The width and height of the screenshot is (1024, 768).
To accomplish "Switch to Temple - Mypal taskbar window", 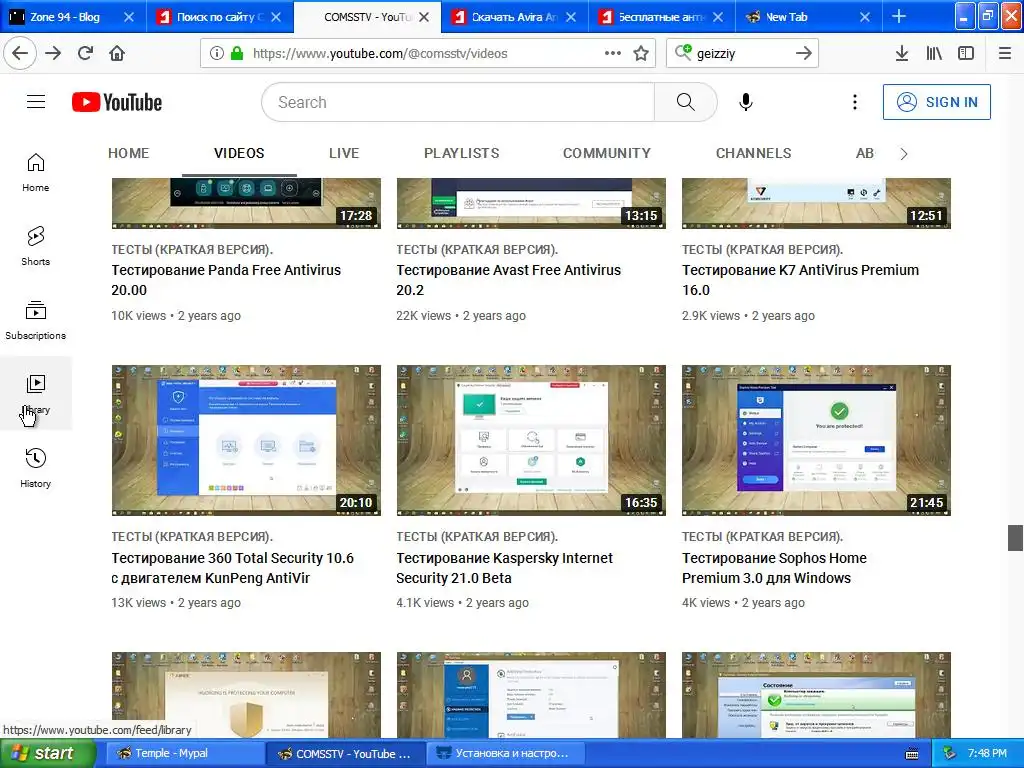I will [x=185, y=754].
